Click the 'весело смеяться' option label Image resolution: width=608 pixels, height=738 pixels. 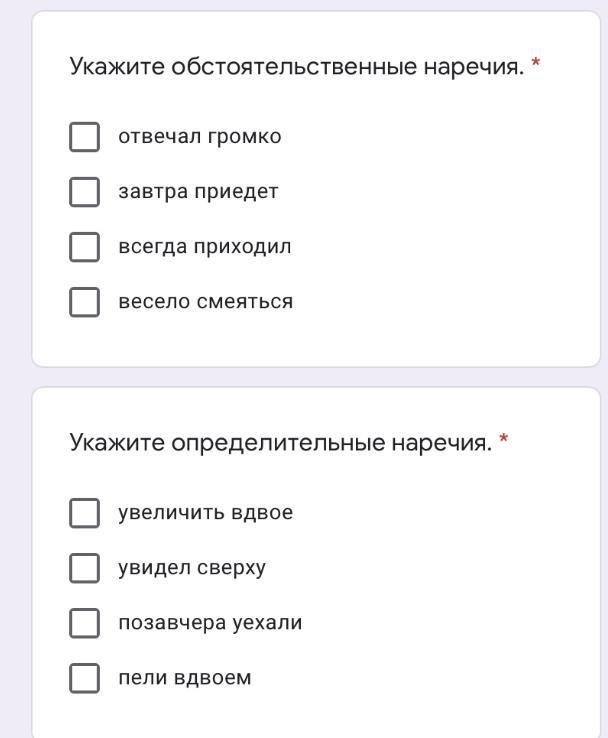[x=205, y=302]
